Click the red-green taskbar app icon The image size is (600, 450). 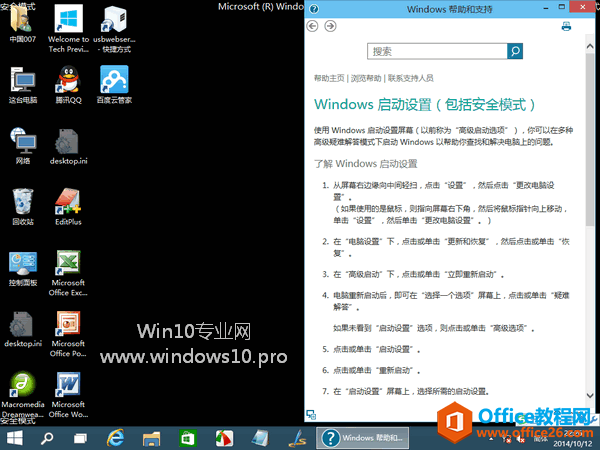click(x=224, y=439)
